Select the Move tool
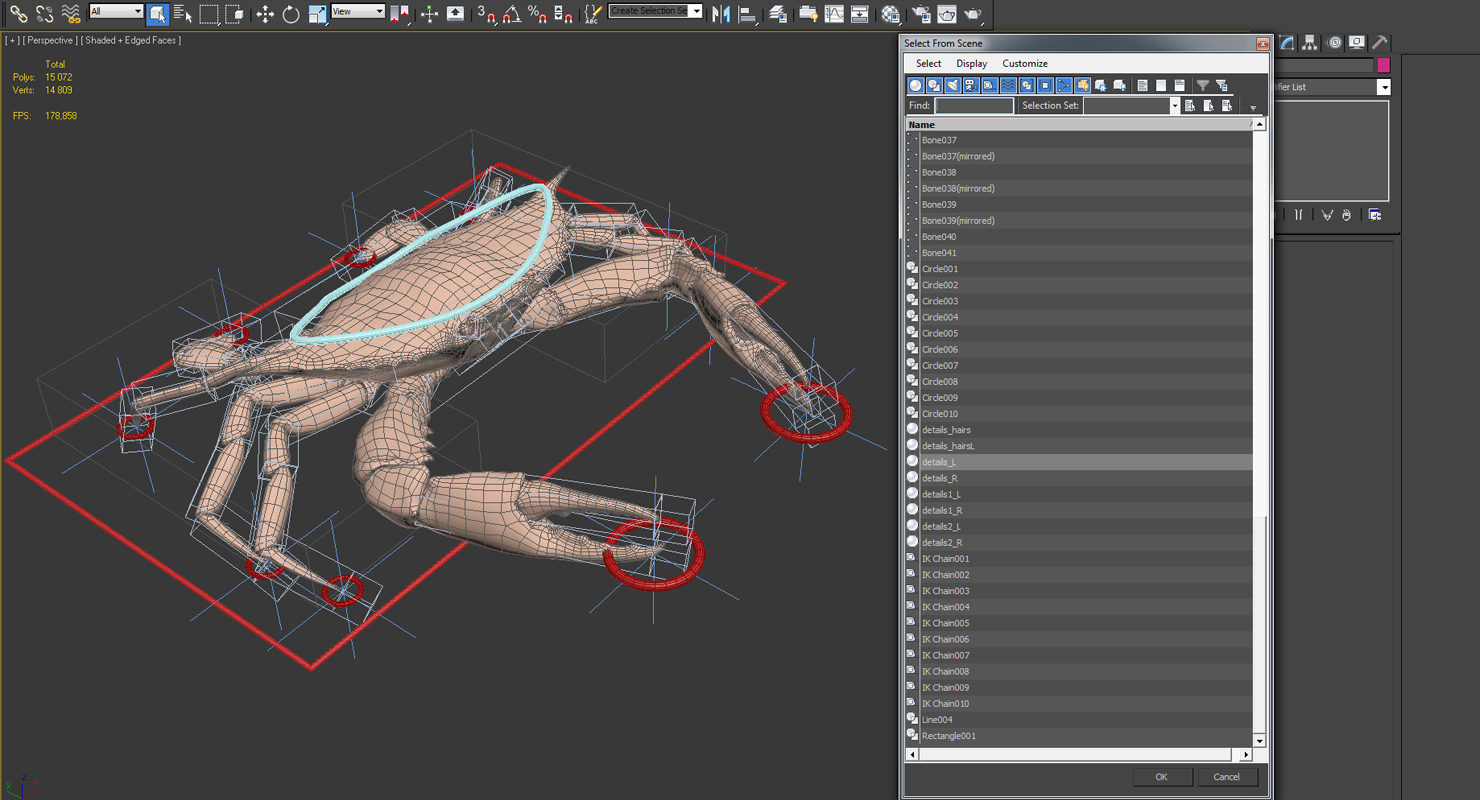The height and width of the screenshot is (800, 1480). pyautogui.click(x=265, y=13)
